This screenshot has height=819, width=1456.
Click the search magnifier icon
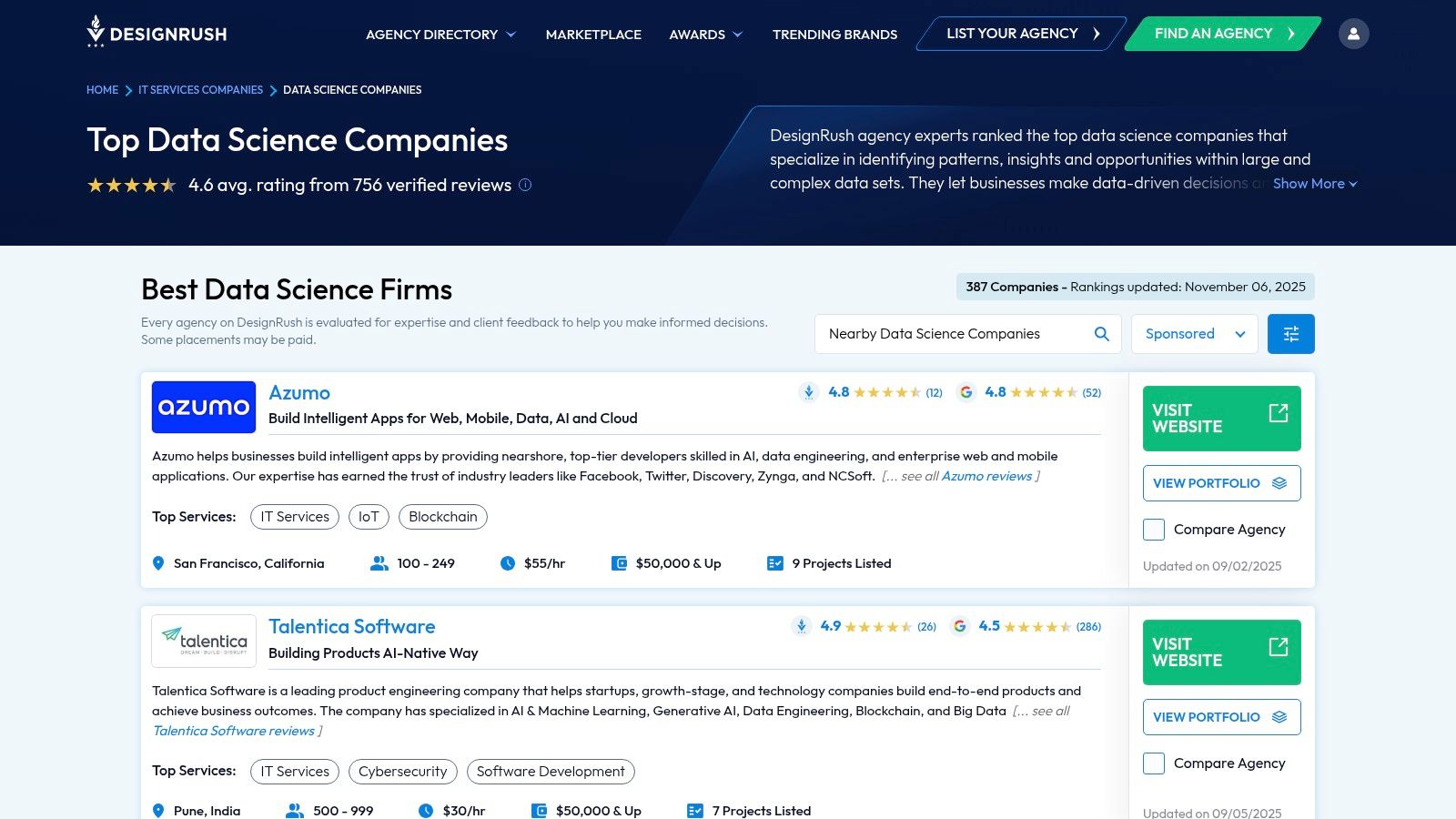(1102, 334)
